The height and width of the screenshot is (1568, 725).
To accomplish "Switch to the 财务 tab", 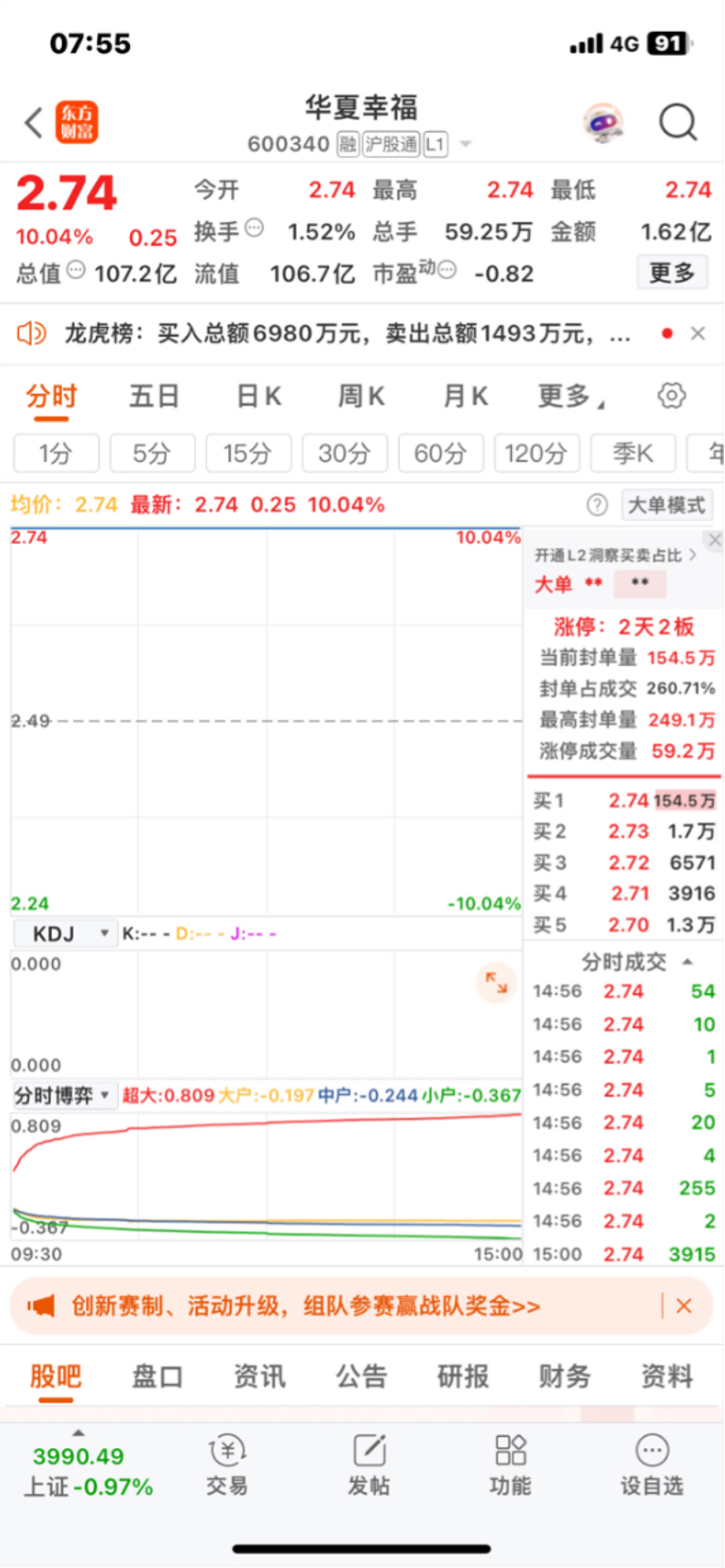I will pyautogui.click(x=565, y=1377).
